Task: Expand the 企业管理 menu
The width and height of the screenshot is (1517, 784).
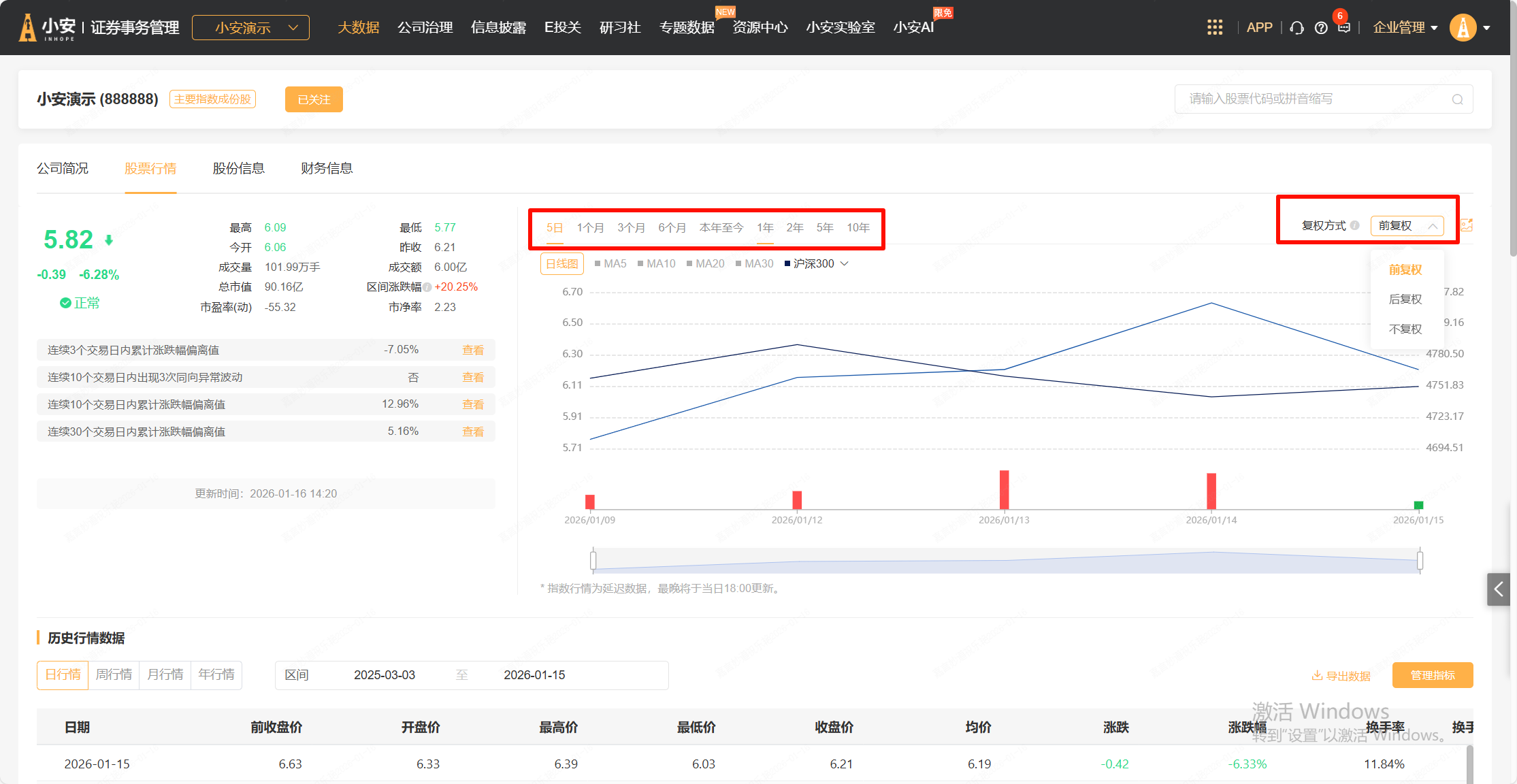Action: coord(1405,28)
